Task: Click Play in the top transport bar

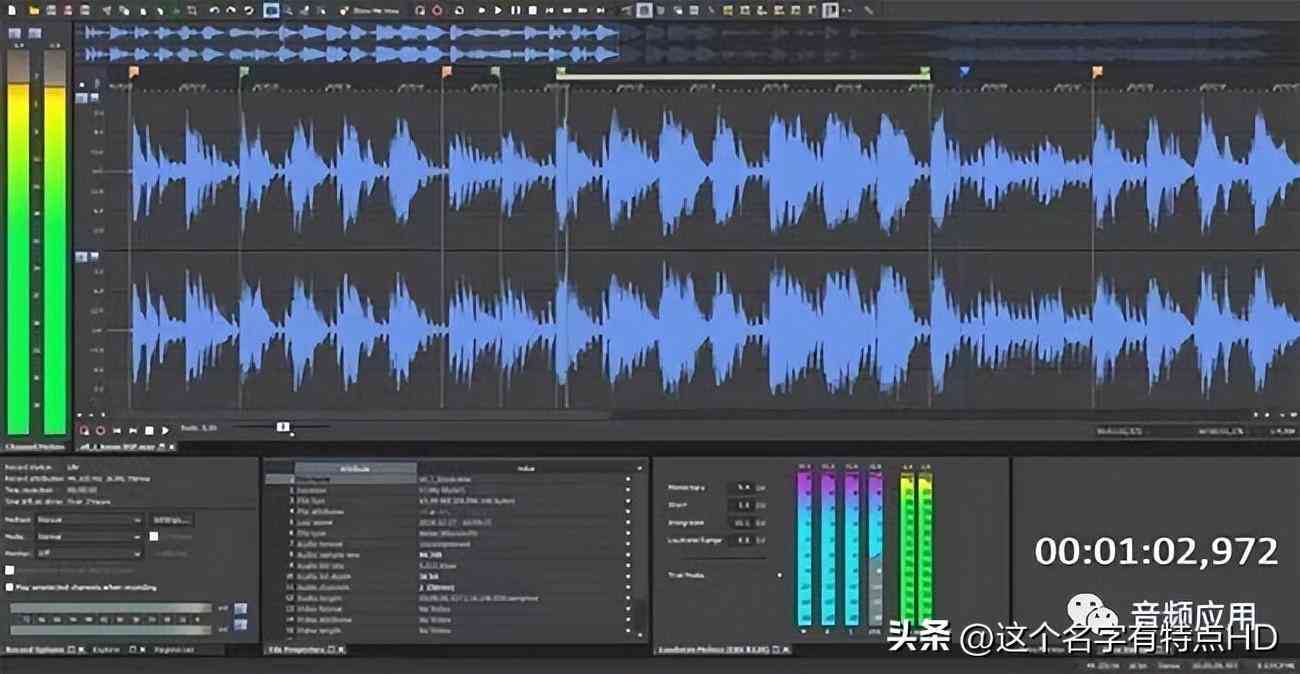Action: click(498, 9)
